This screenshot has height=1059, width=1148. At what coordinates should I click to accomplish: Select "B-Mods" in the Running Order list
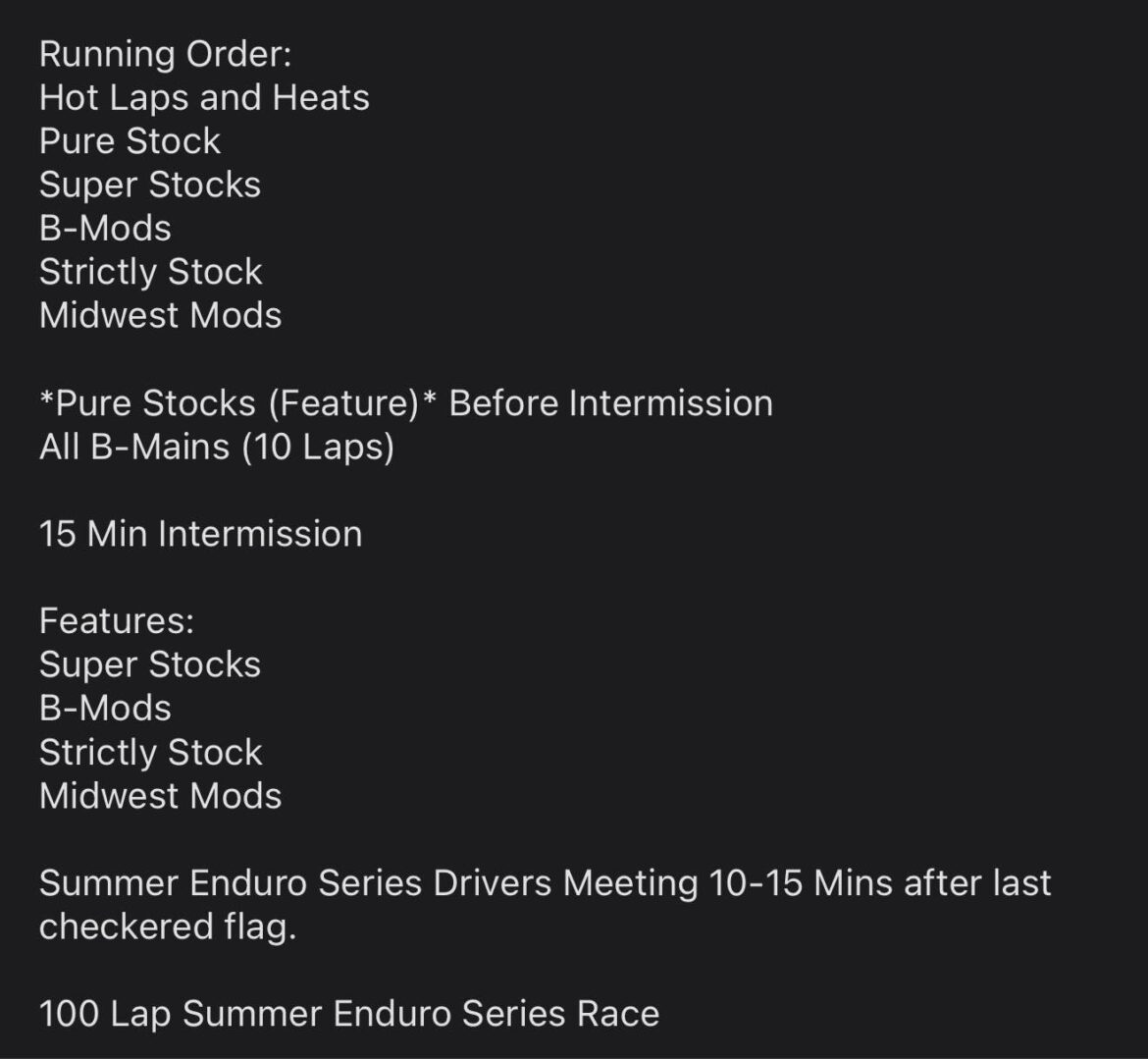[105, 228]
